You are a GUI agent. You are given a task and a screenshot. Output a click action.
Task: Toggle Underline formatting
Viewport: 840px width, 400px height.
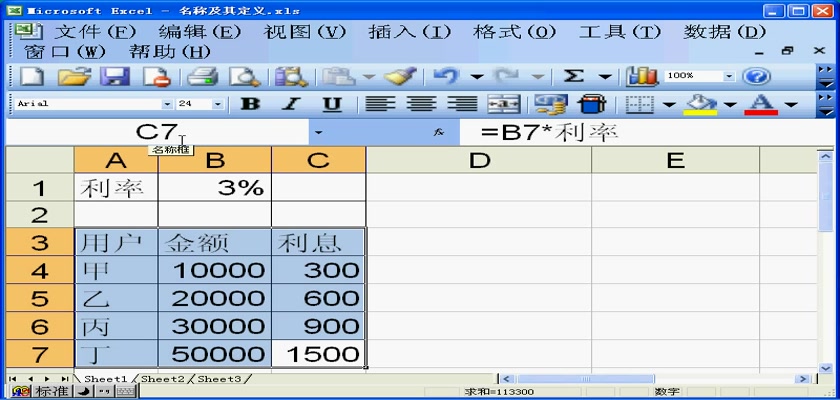(331, 104)
